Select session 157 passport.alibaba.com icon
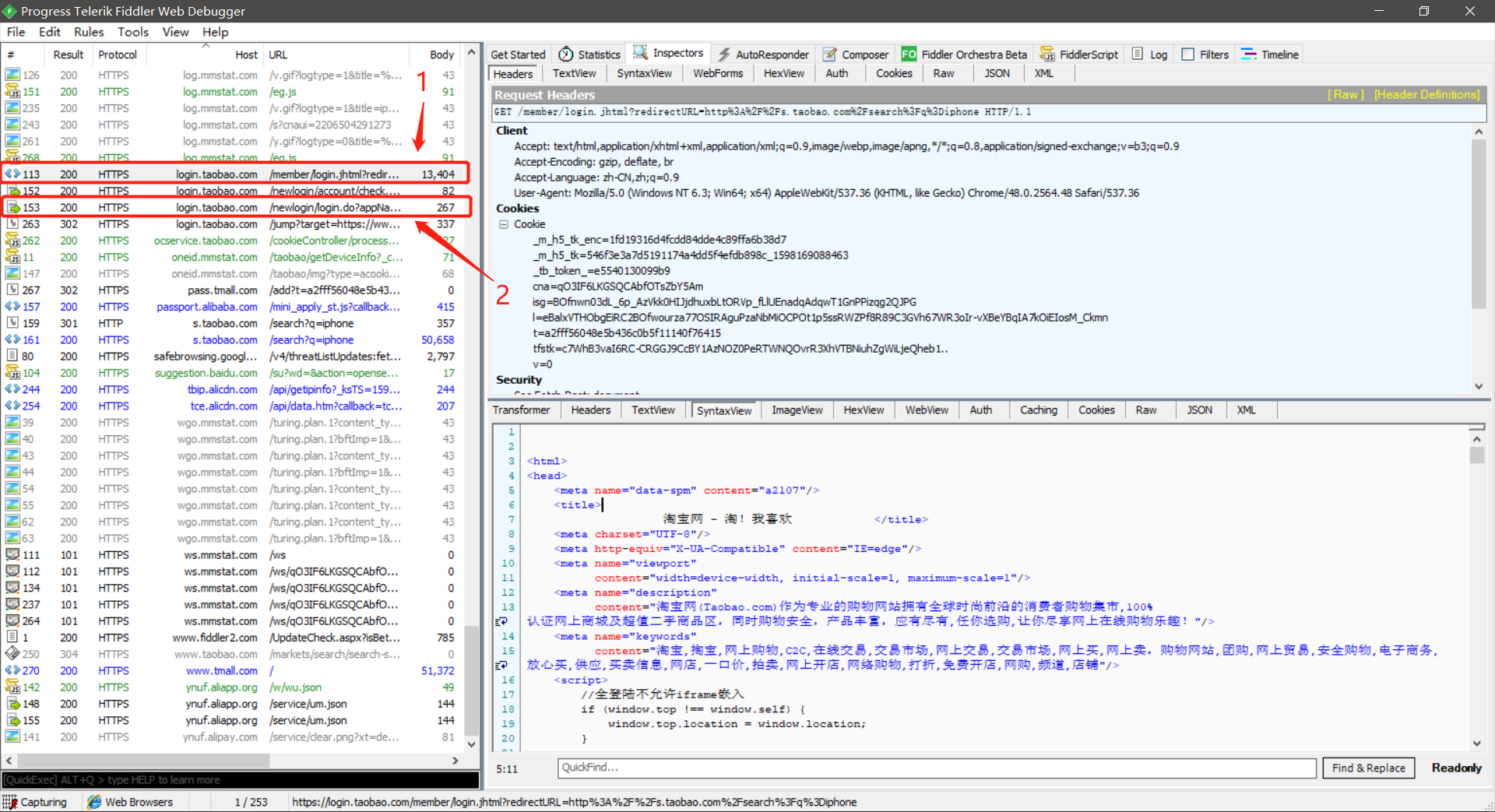 point(12,307)
